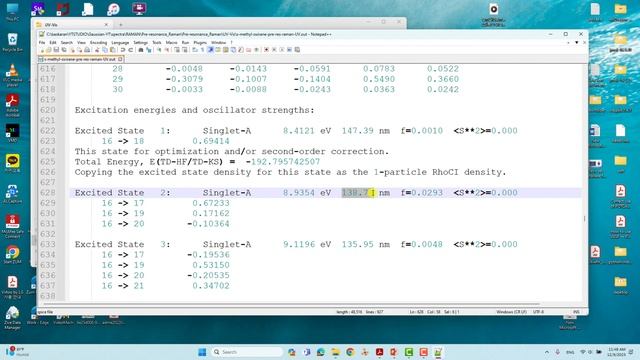The height and width of the screenshot is (360, 640).
Task: Click the Open file toolbar icon
Action: [49, 50]
